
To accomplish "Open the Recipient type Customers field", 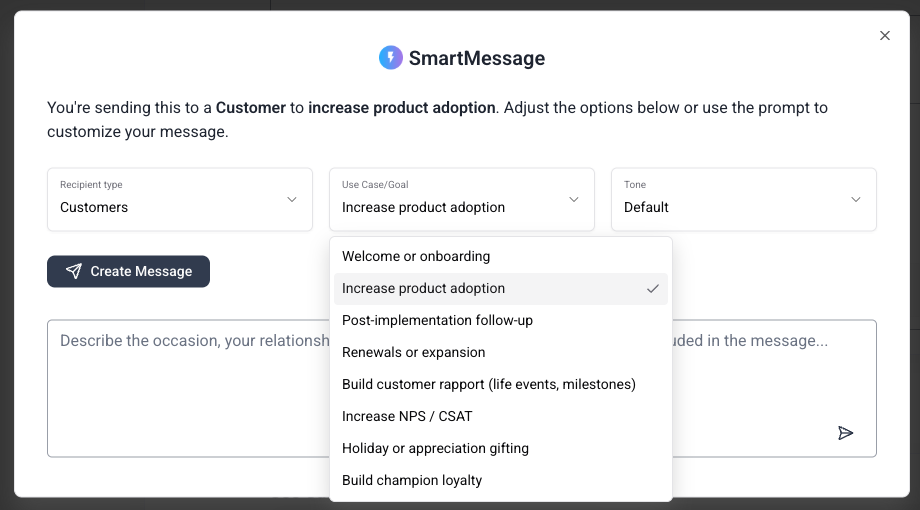I will [180, 200].
